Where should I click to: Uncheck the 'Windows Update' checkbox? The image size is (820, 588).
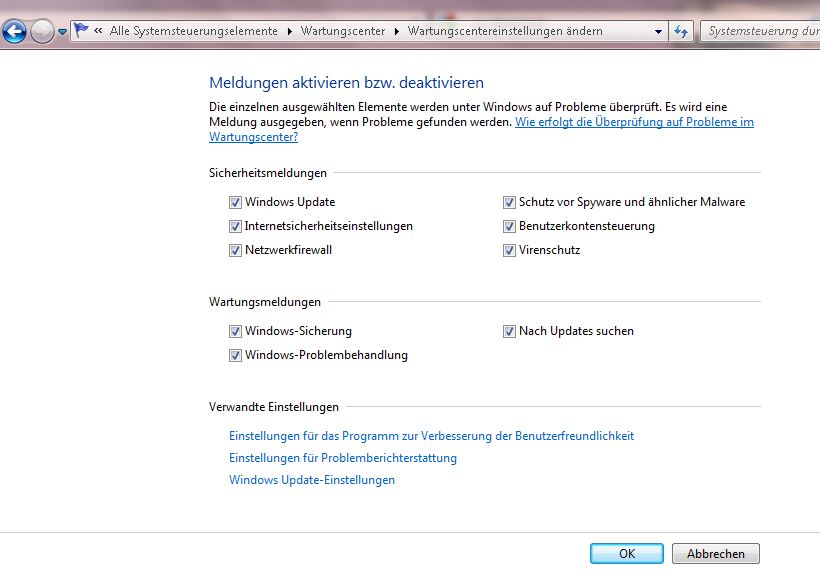point(235,202)
